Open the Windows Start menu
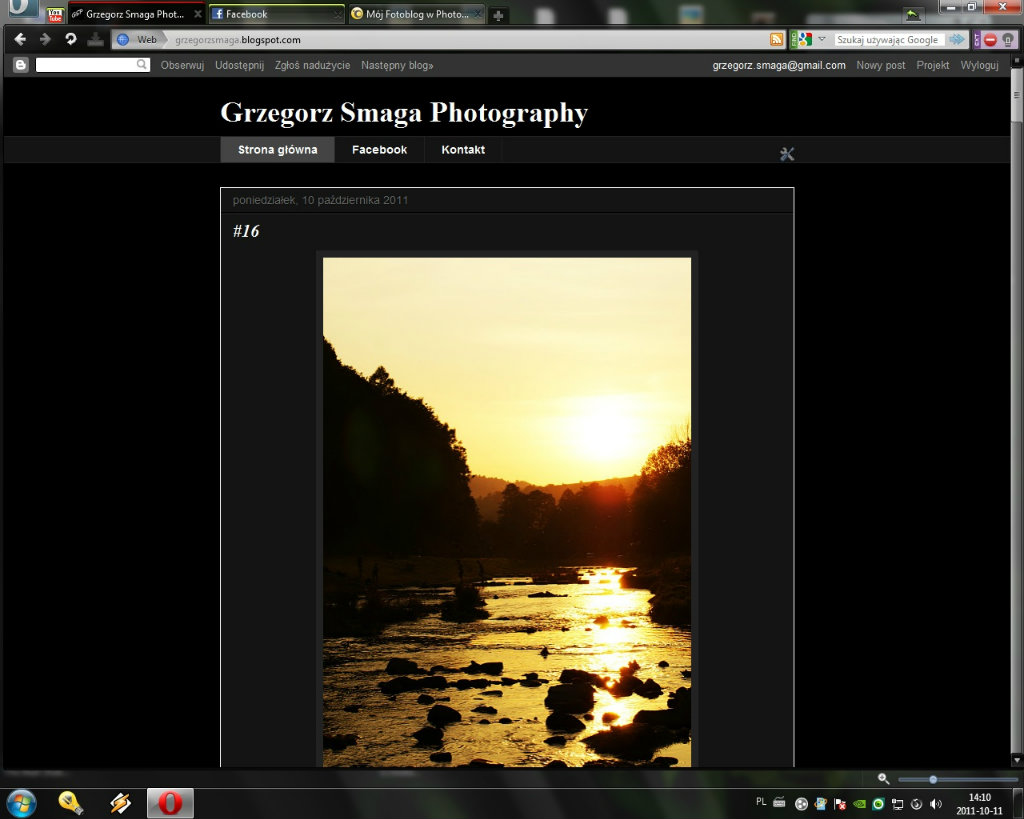This screenshot has height=819, width=1024. (x=22, y=803)
